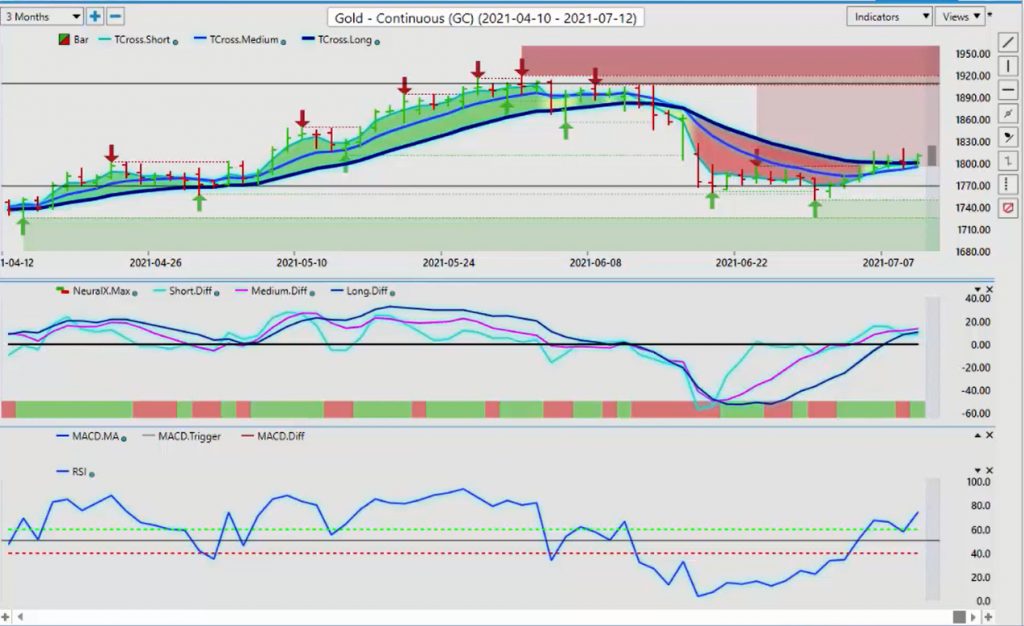Select the horizontal line drawing tool
The image size is (1024, 626).
point(1008,90)
